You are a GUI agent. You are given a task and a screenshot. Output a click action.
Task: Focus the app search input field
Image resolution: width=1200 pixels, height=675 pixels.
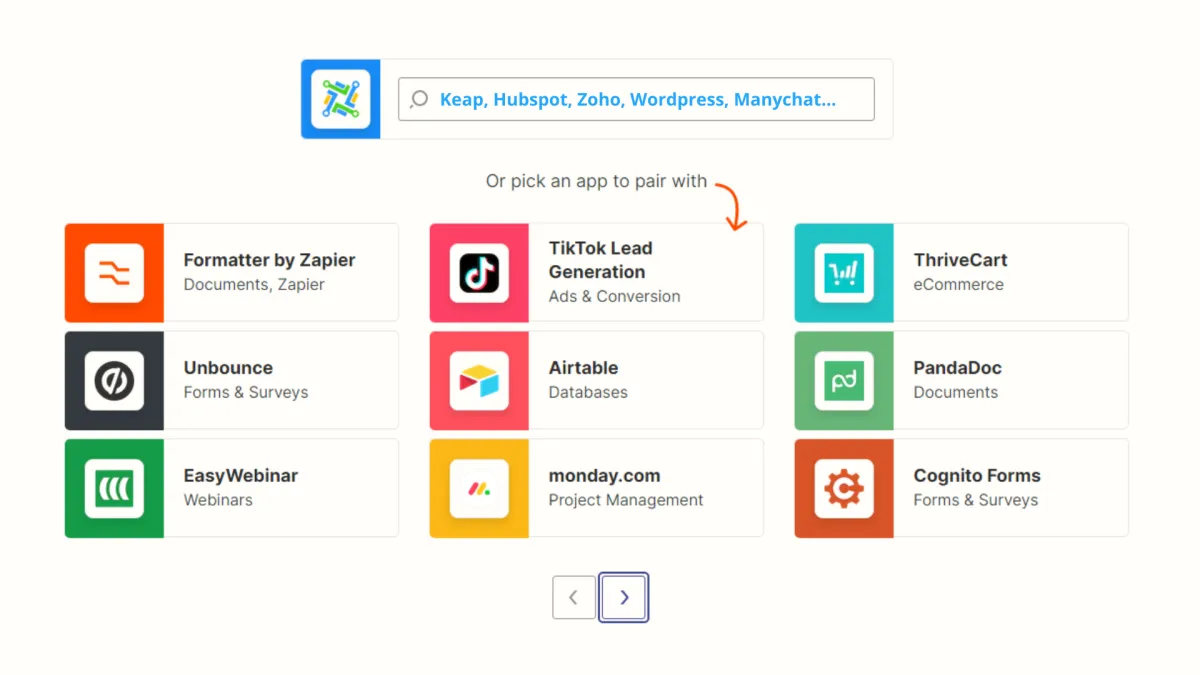(x=636, y=99)
